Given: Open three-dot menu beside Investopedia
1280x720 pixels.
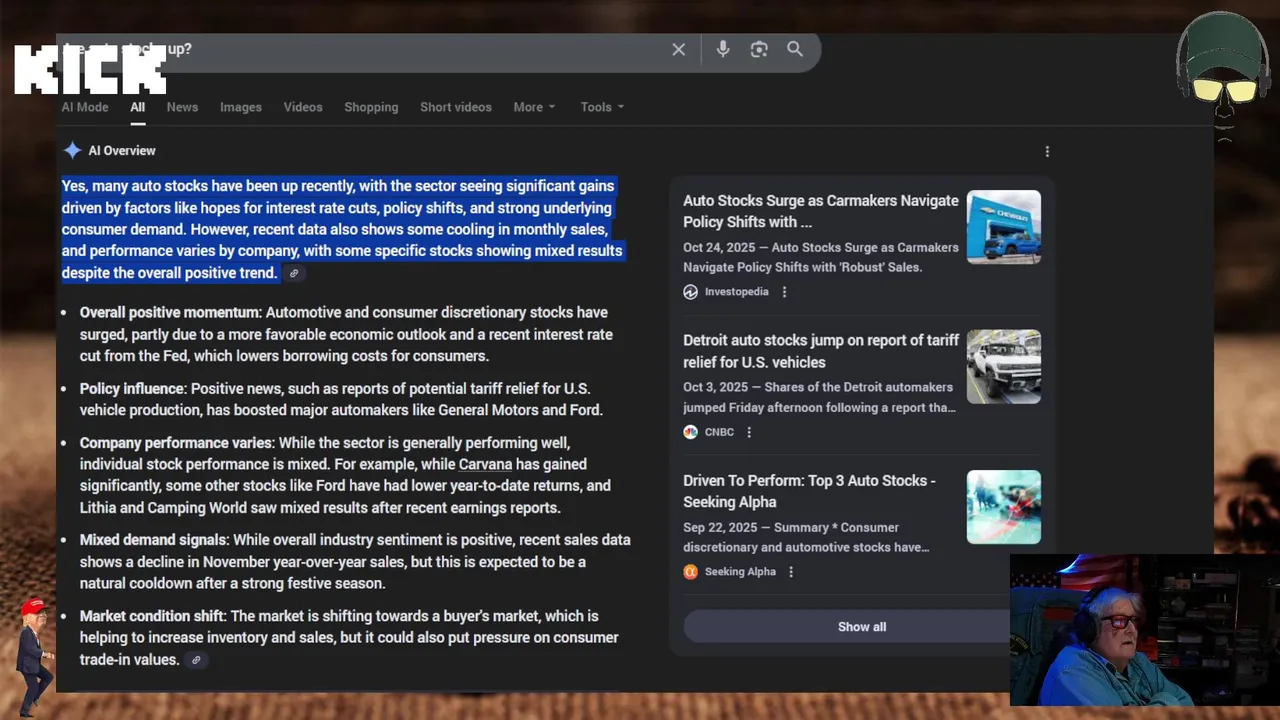Looking at the screenshot, I should [x=784, y=292].
